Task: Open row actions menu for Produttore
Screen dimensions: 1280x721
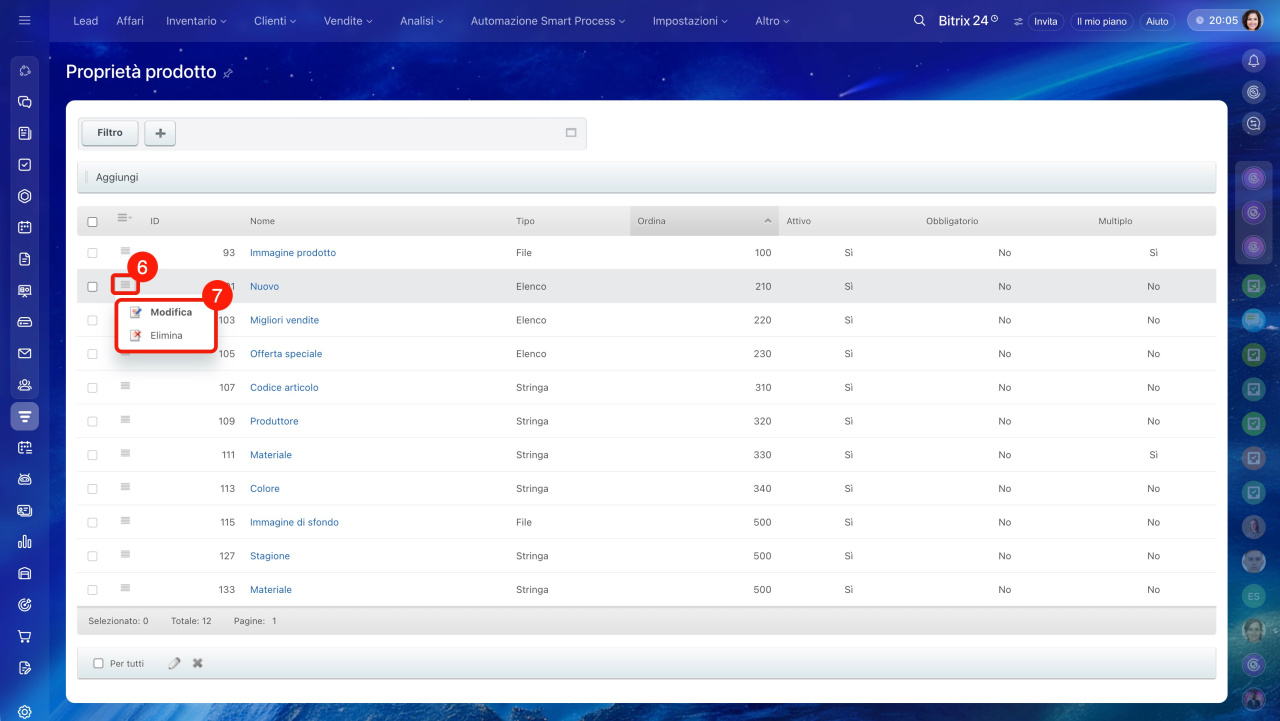Action: pyautogui.click(x=125, y=420)
